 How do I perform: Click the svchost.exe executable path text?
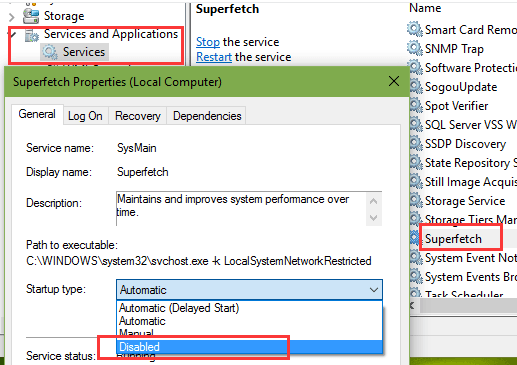199,261
